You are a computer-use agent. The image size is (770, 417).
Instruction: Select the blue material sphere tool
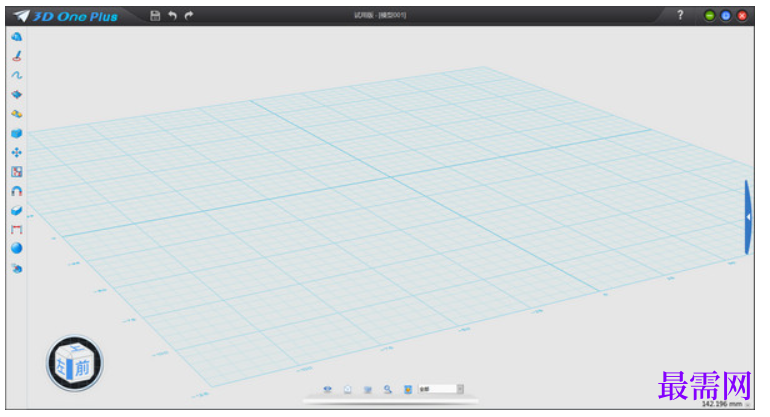pos(17,249)
